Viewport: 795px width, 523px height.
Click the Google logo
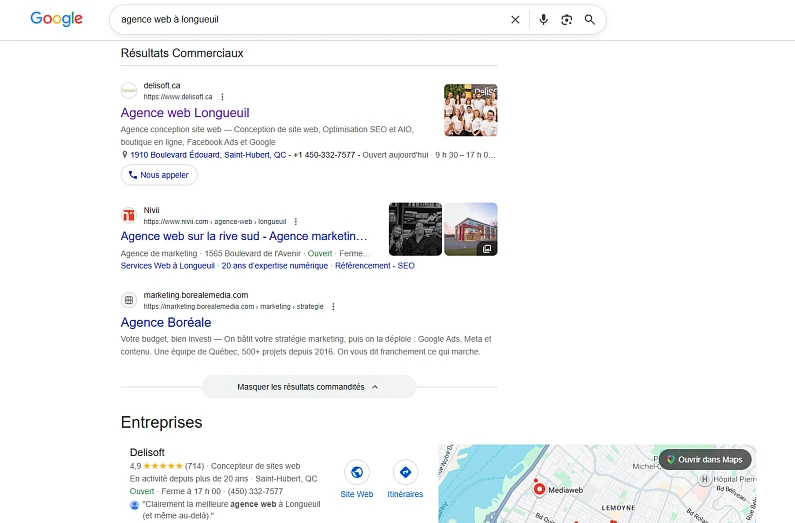click(56, 19)
